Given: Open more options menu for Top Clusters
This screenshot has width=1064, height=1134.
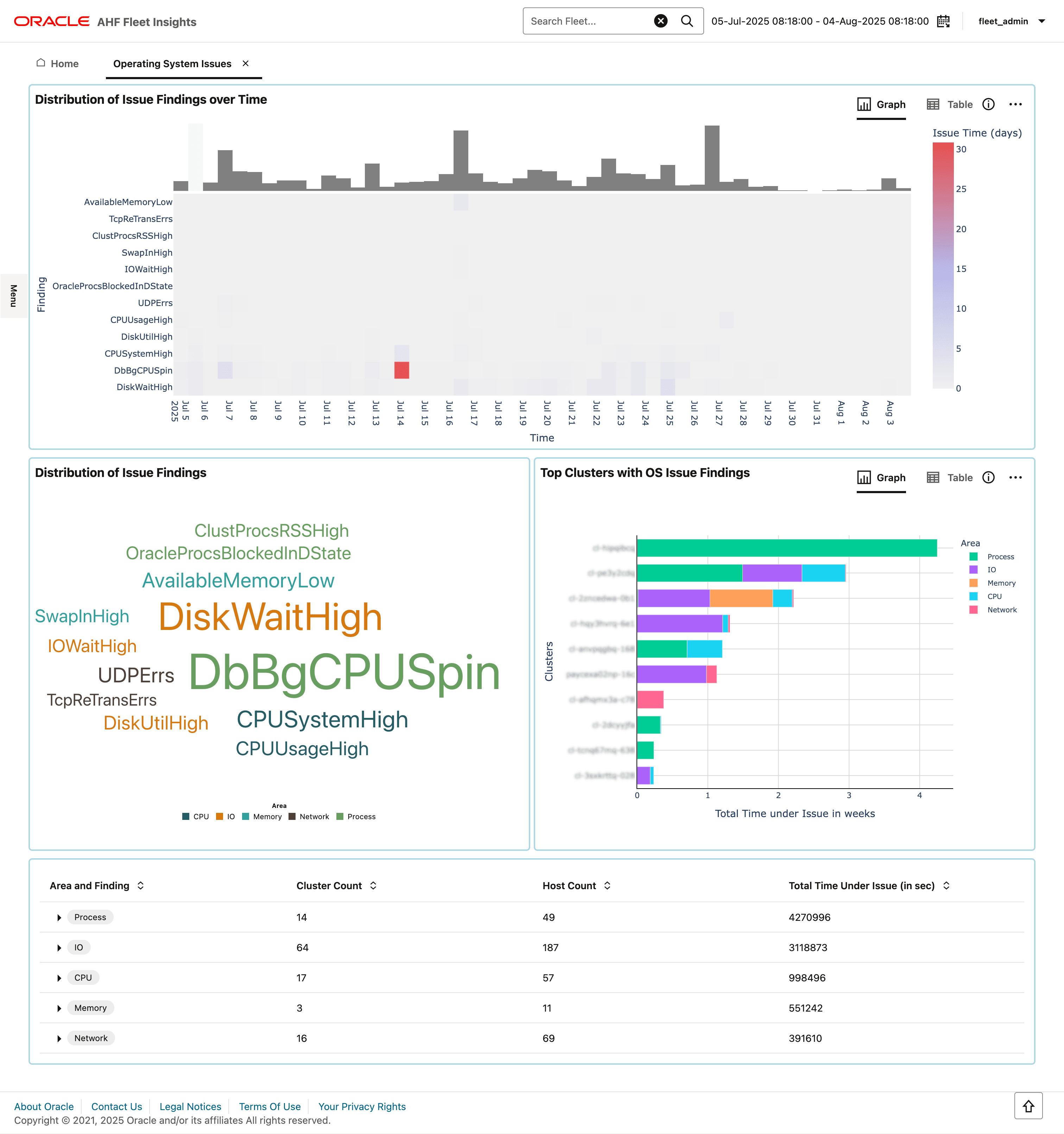Looking at the screenshot, I should pos(1015,477).
